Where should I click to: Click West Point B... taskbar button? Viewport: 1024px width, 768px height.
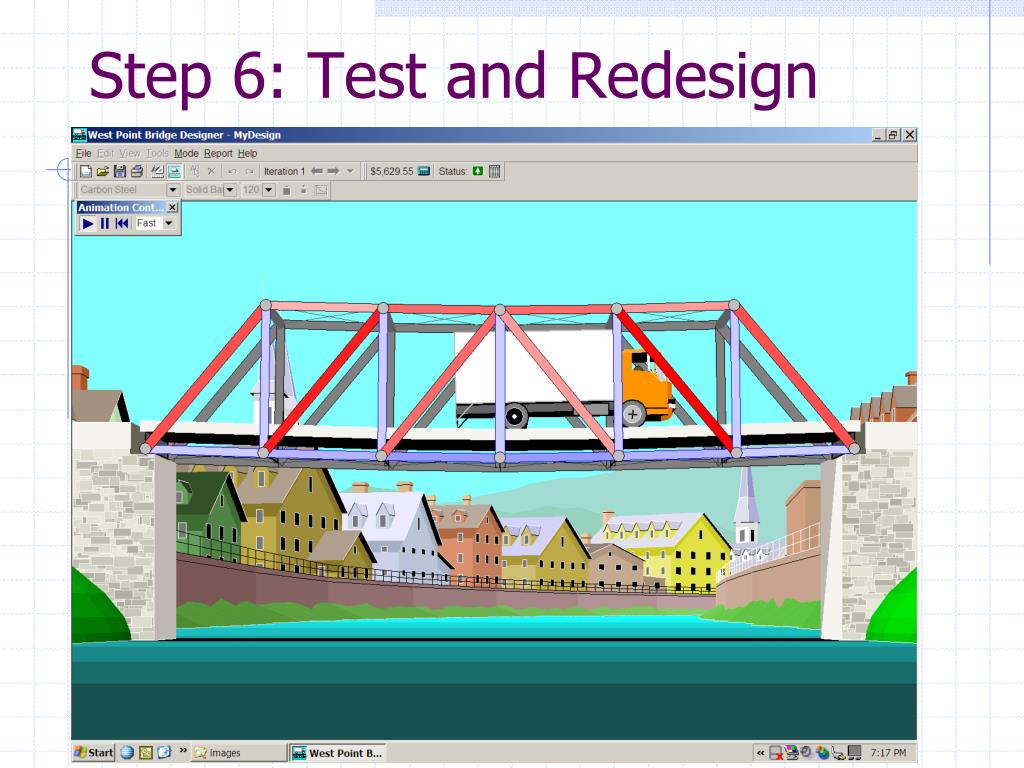pos(338,752)
